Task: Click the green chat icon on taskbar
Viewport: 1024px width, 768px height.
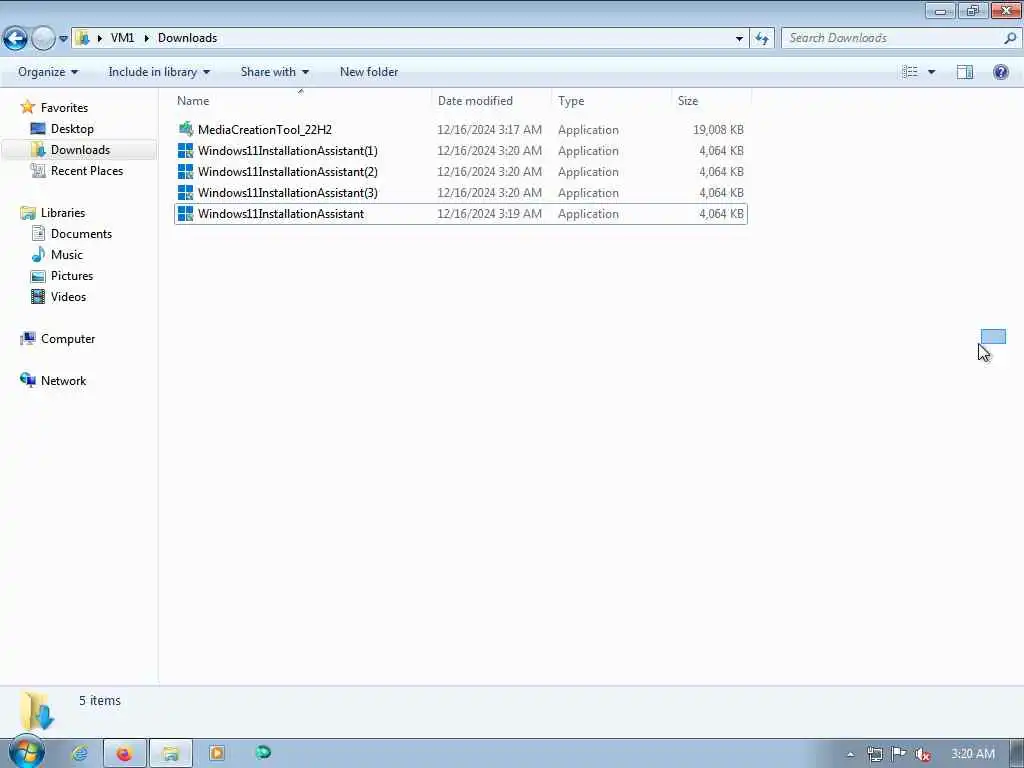Action: point(263,753)
